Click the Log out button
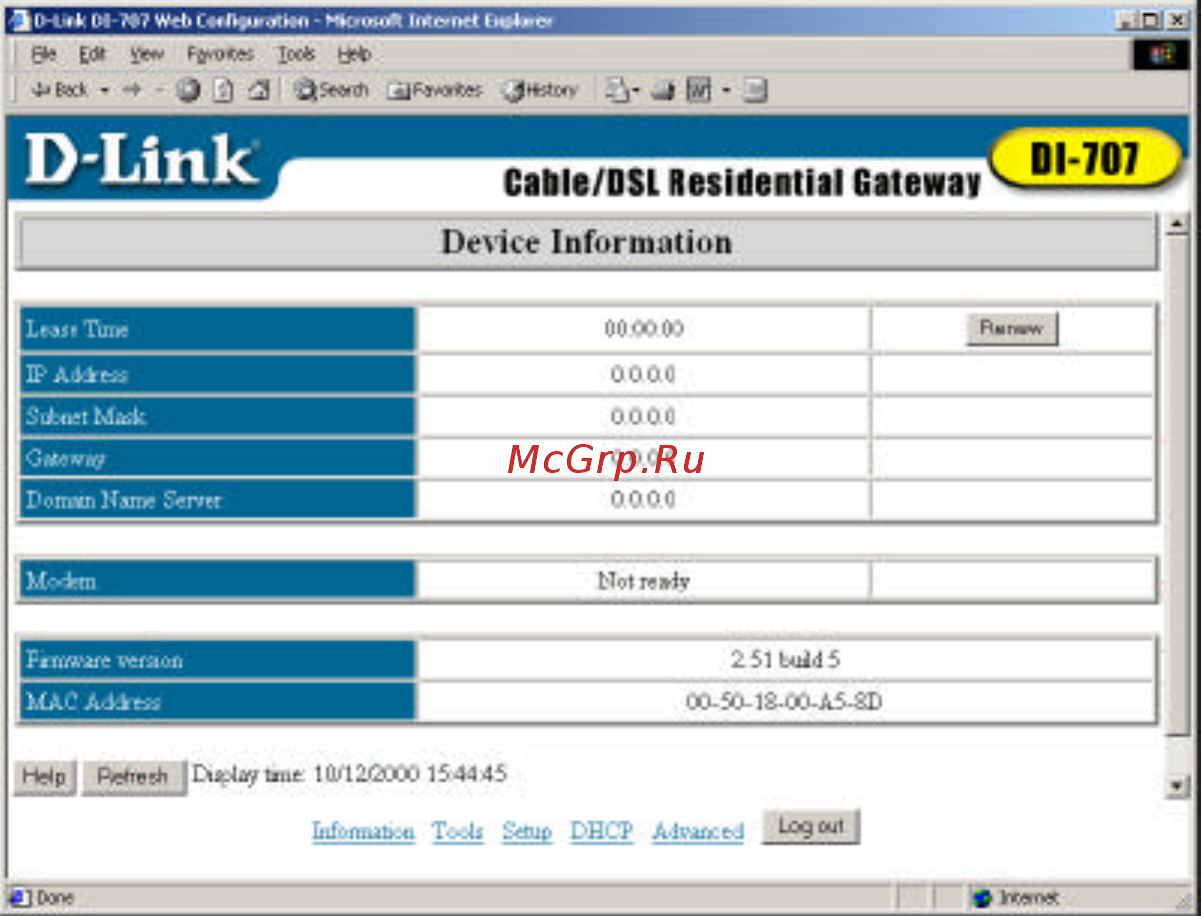This screenshot has width=1201, height=916. click(x=811, y=826)
